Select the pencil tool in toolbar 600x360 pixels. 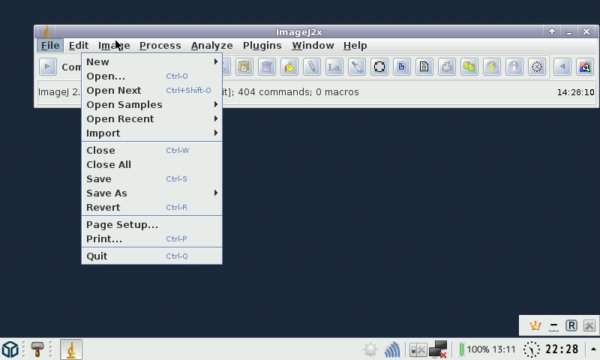click(312, 67)
